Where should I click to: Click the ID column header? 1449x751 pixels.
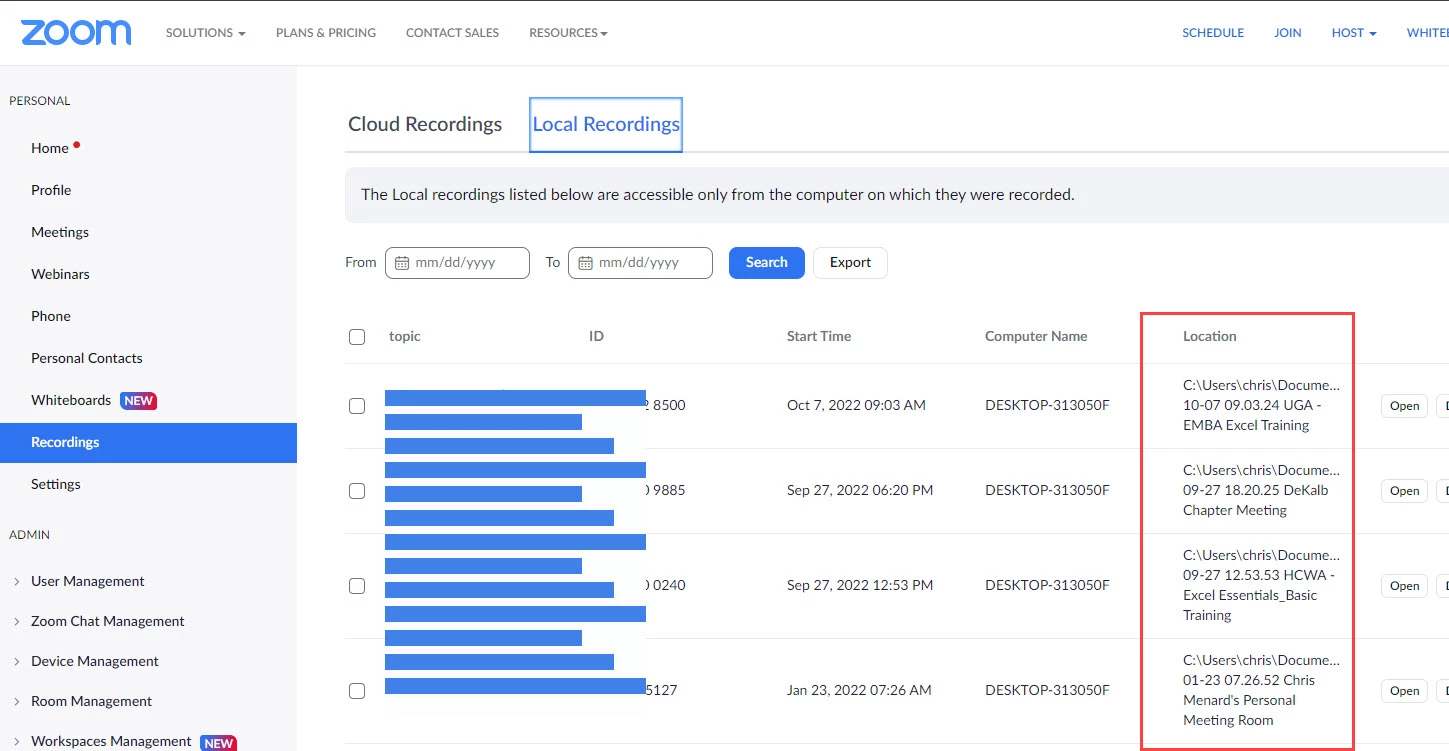coord(596,337)
